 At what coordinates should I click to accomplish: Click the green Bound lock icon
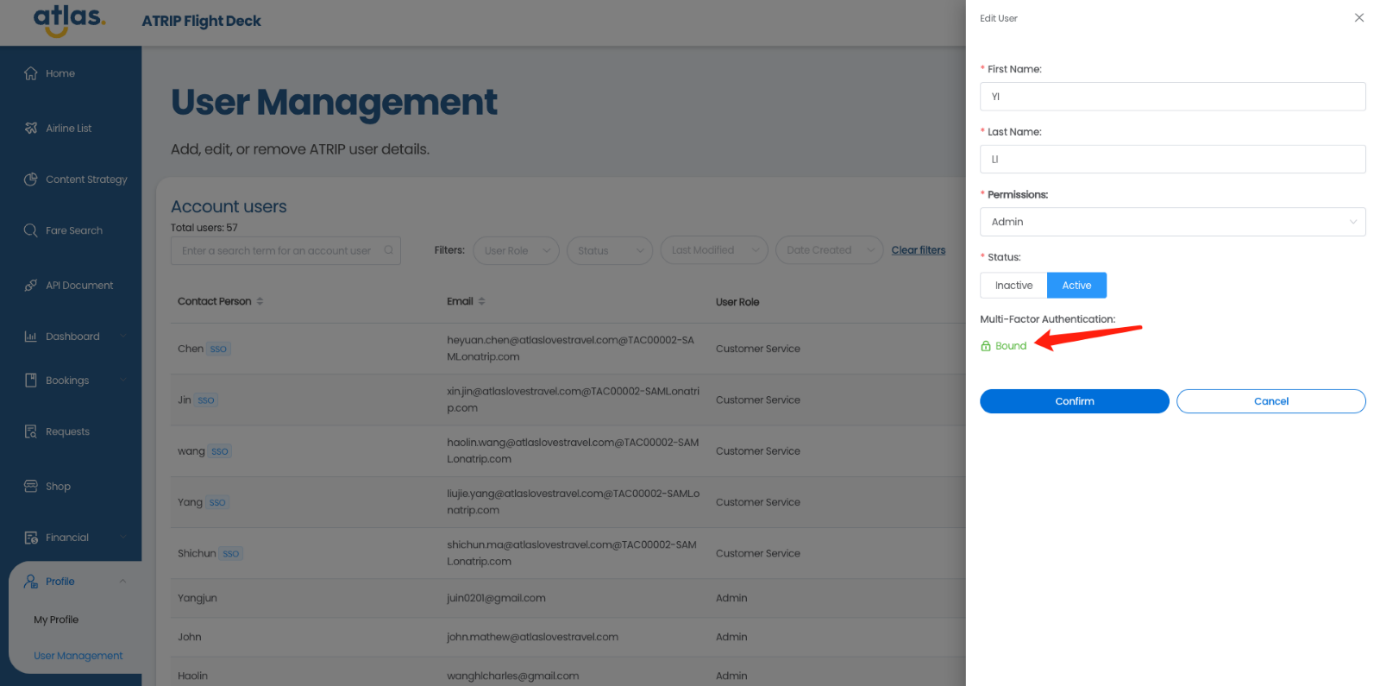(x=986, y=346)
